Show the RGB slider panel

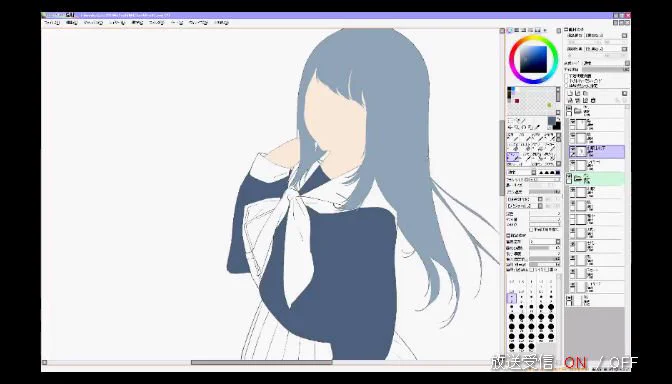click(517, 30)
